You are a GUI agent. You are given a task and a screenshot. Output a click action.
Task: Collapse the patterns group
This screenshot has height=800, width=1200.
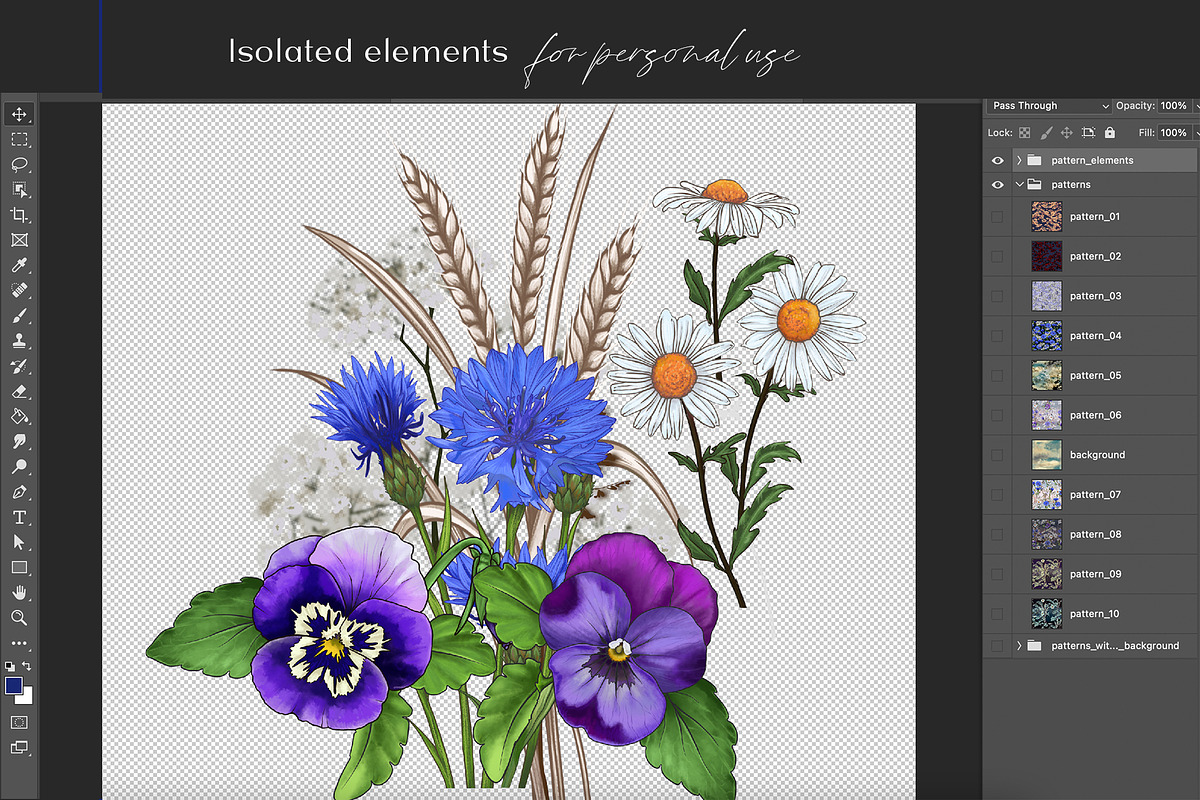(1019, 185)
